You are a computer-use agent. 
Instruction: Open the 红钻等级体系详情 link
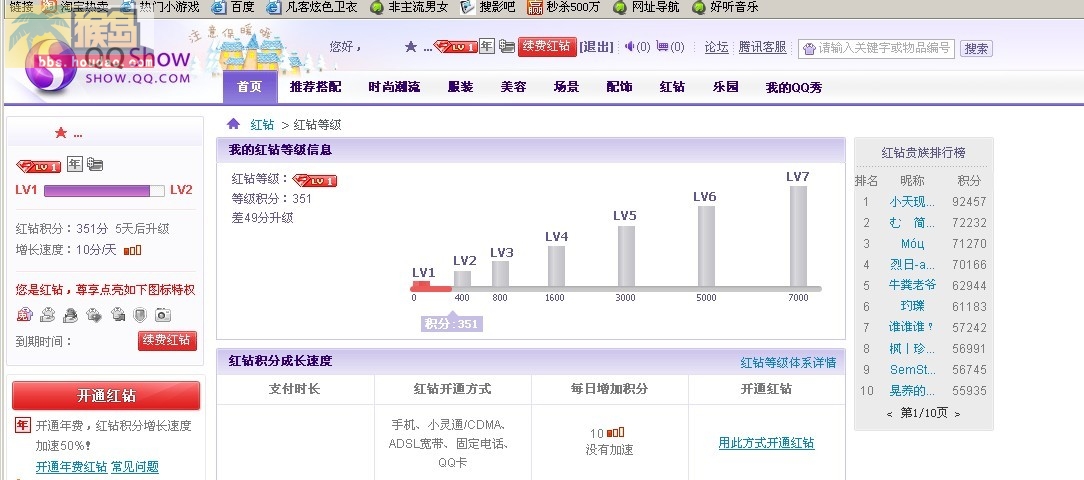(788, 362)
